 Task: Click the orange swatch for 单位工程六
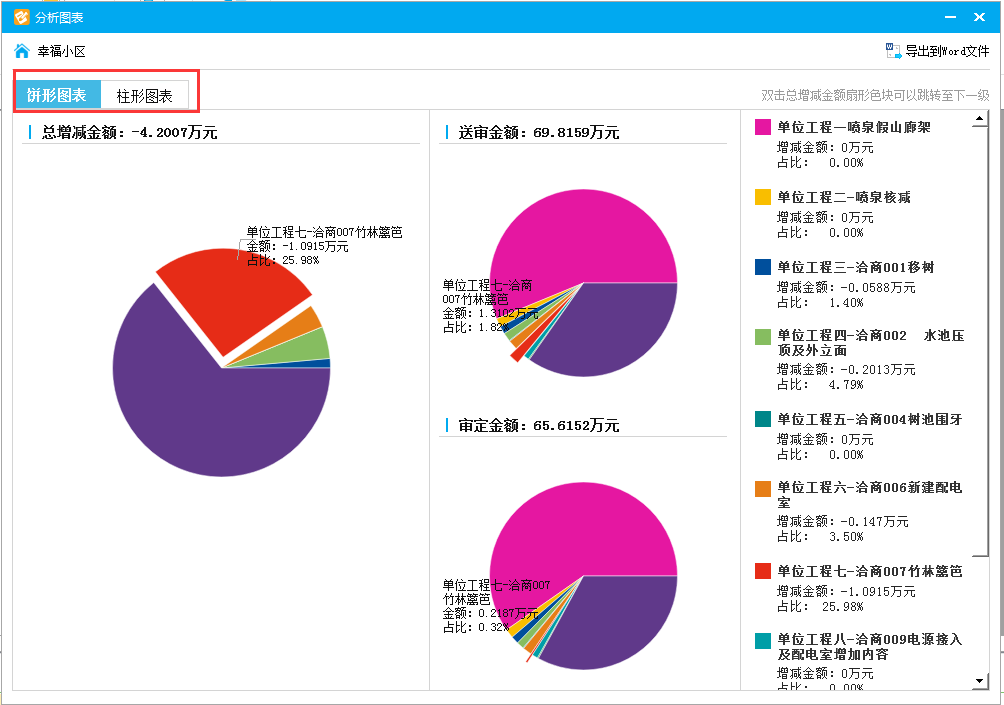coord(762,489)
